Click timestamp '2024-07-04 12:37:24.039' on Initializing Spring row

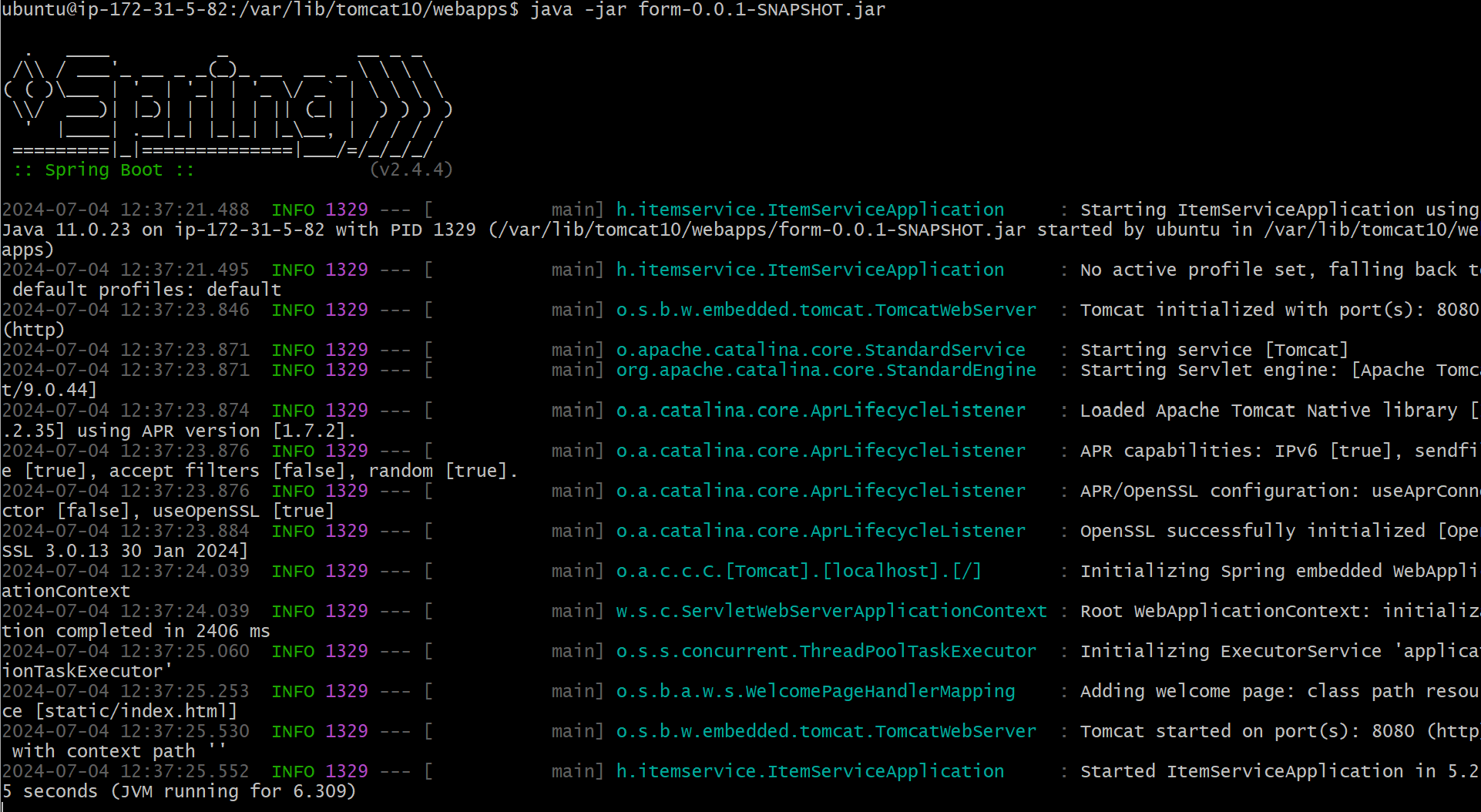126,571
